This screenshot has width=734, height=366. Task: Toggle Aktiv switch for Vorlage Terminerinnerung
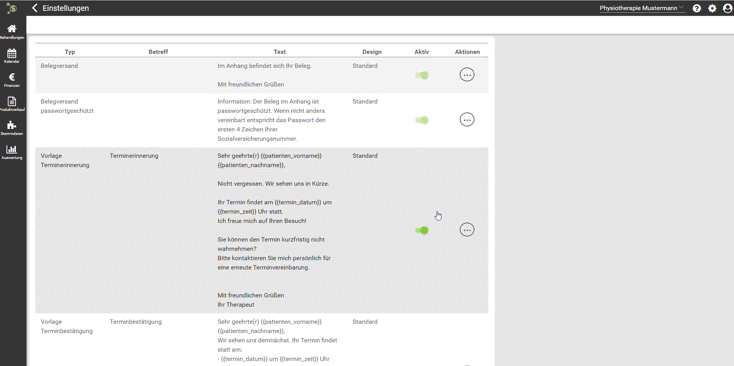point(422,230)
